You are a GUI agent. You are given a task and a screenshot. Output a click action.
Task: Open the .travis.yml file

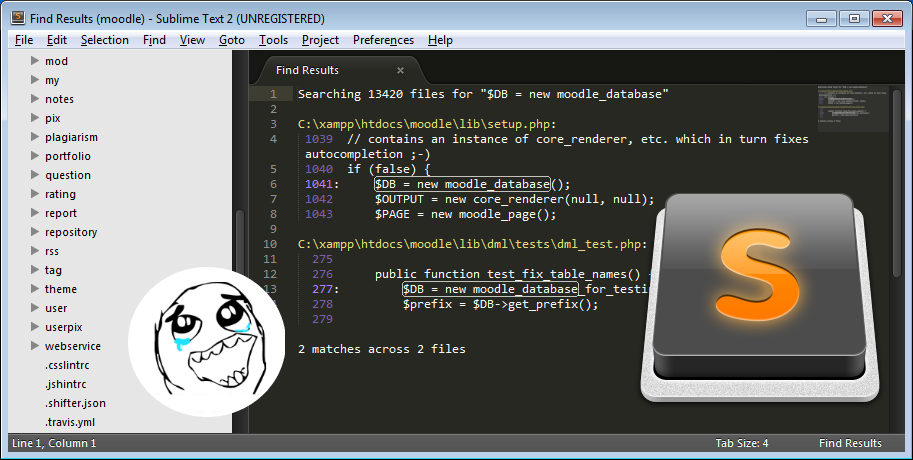pyautogui.click(x=70, y=422)
